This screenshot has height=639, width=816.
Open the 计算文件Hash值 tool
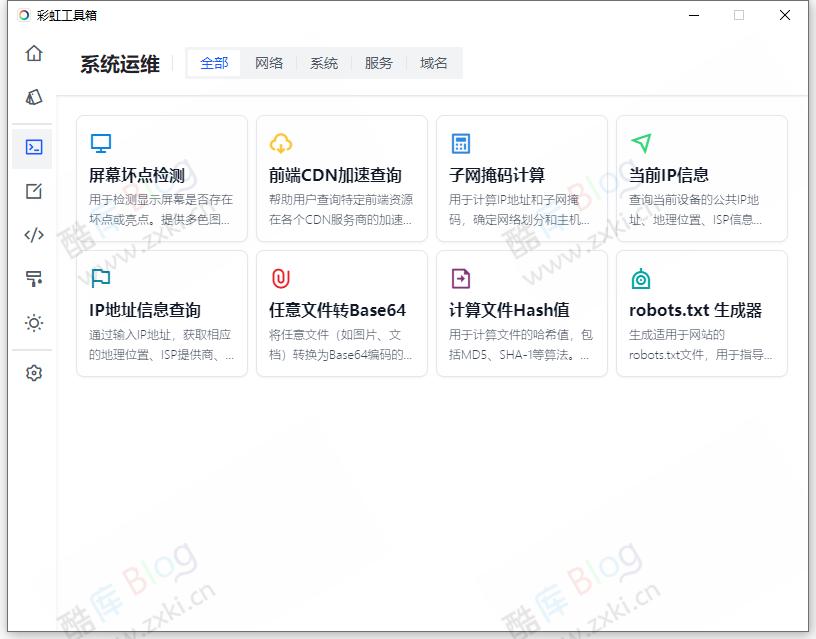[521, 312]
